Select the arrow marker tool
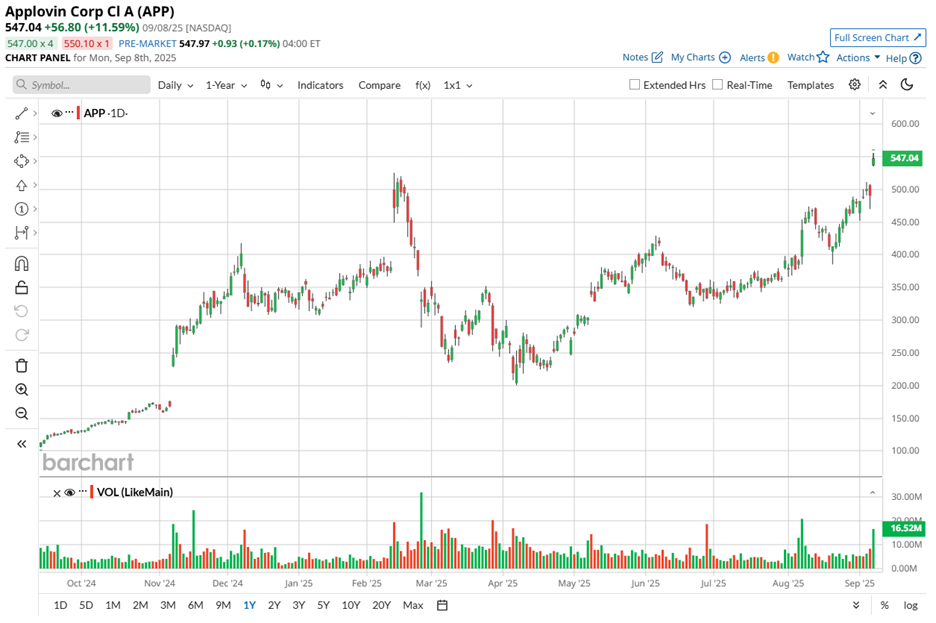The image size is (936, 623). tap(21, 186)
